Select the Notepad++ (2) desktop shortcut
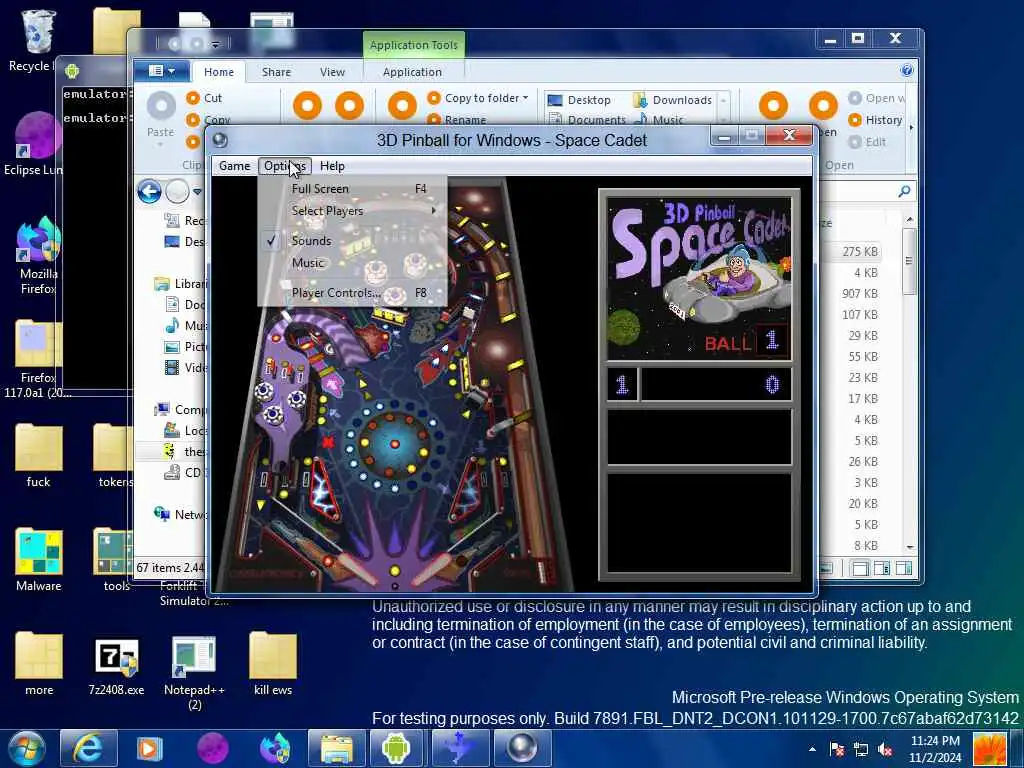Viewport: 1024px width, 768px height. coord(194,673)
